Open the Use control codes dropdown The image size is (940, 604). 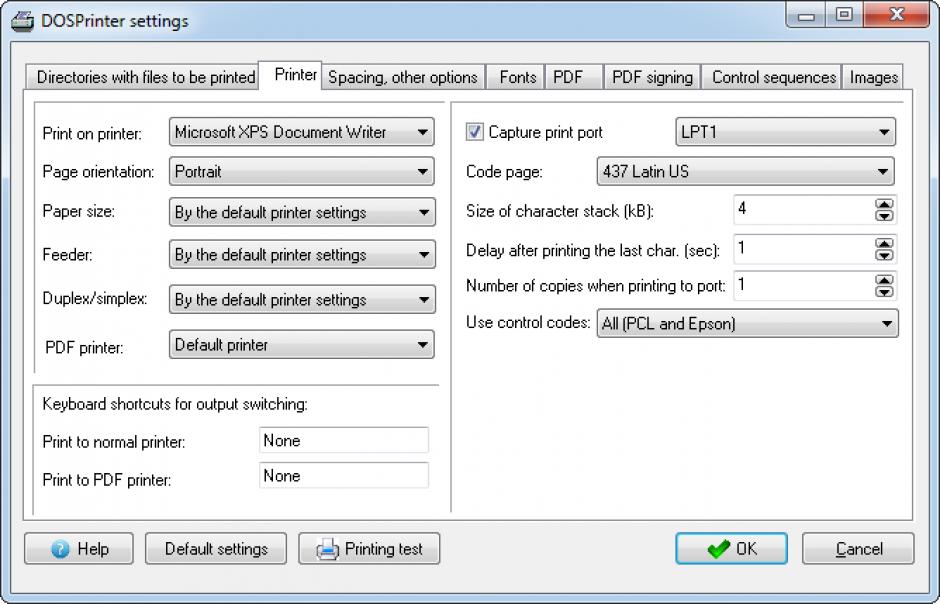pos(748,324)
